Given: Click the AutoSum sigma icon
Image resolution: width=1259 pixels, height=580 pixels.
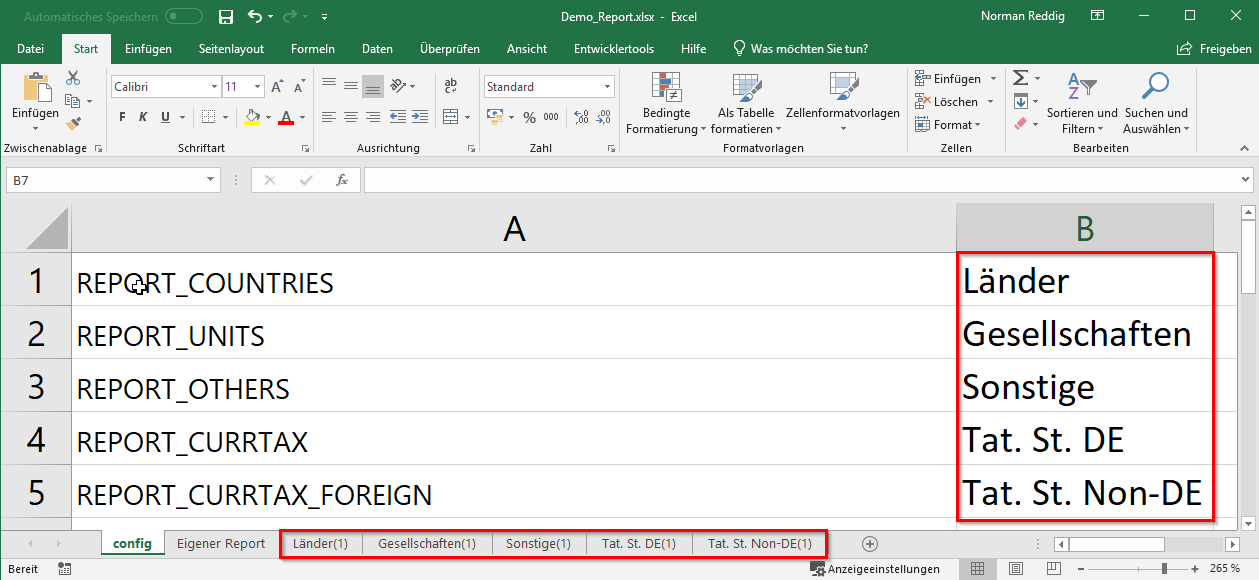Looking at the screenshot, I should (1020, 78).
